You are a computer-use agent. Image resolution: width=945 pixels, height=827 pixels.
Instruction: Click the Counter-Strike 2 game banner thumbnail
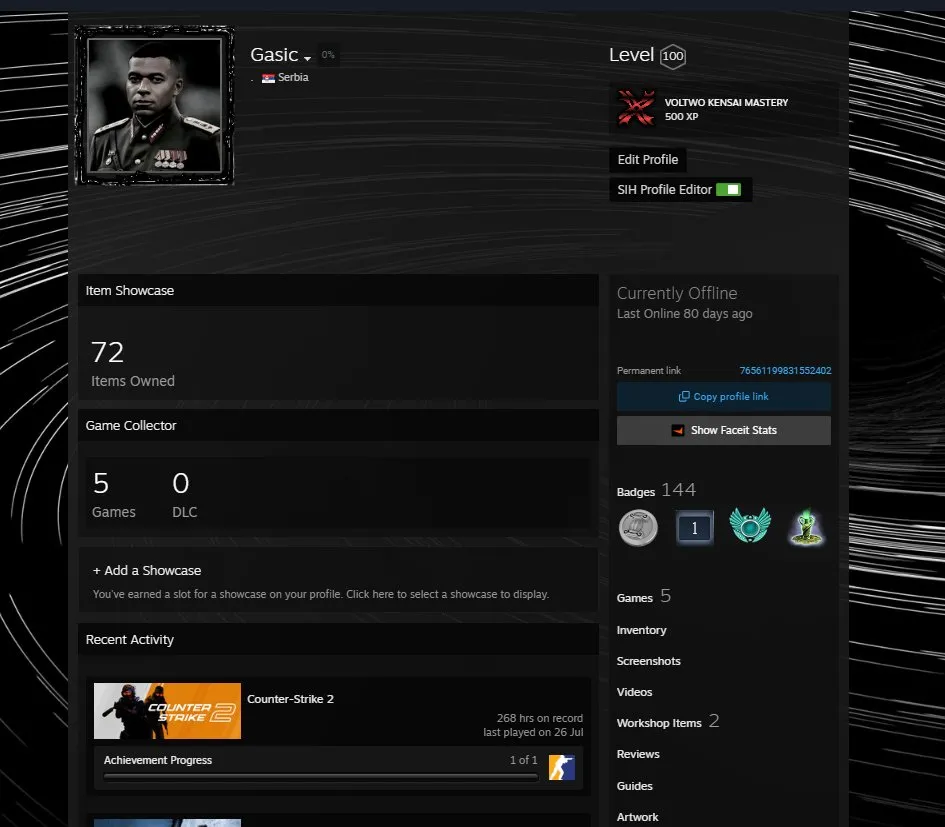click(x=168, y=711)
